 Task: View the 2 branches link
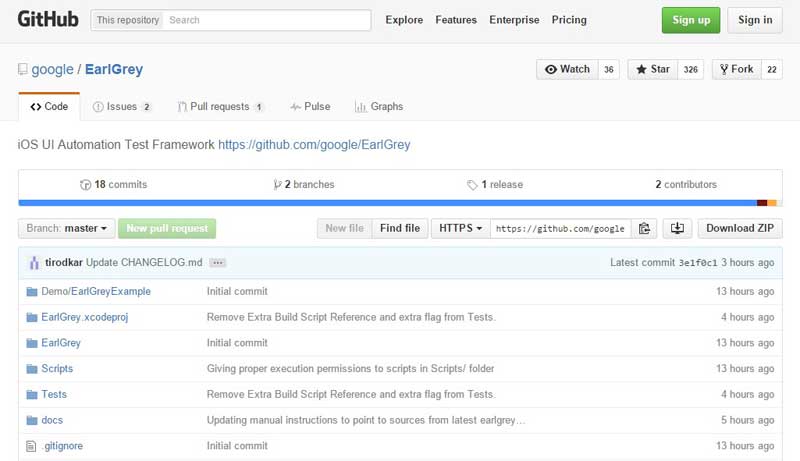[304, 185]
